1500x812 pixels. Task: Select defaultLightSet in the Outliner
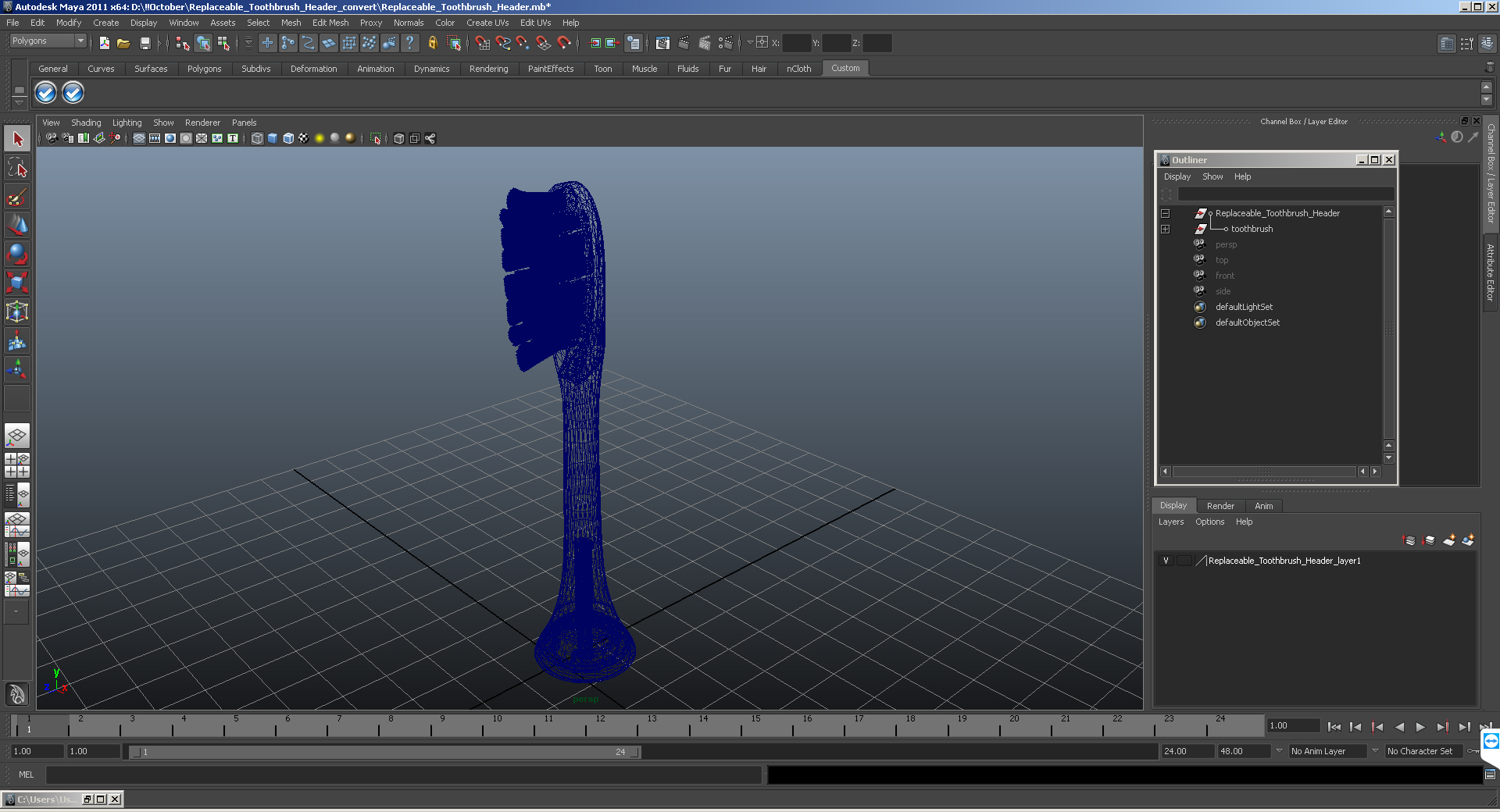[x=1244, y=307]
